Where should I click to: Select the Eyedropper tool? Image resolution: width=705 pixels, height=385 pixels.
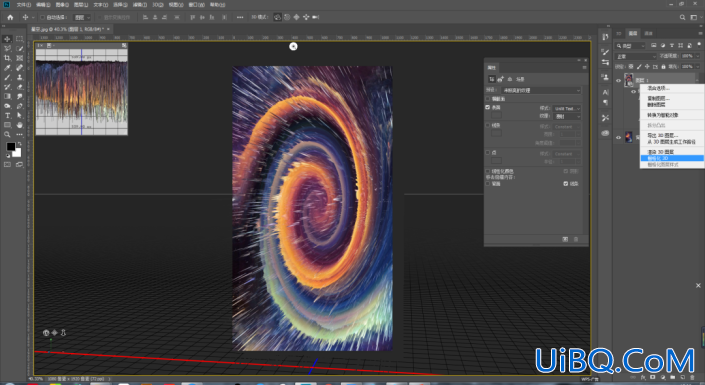[7, 68]
